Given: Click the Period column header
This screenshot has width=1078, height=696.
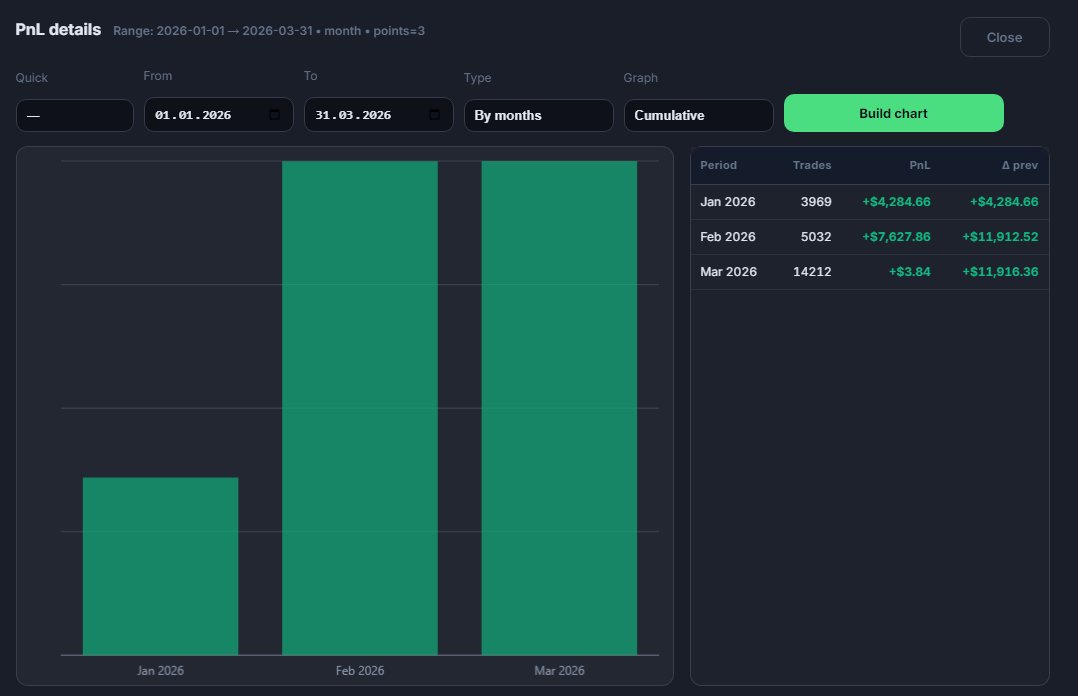Looking at the screenshot, I should [x=718, y=165].
